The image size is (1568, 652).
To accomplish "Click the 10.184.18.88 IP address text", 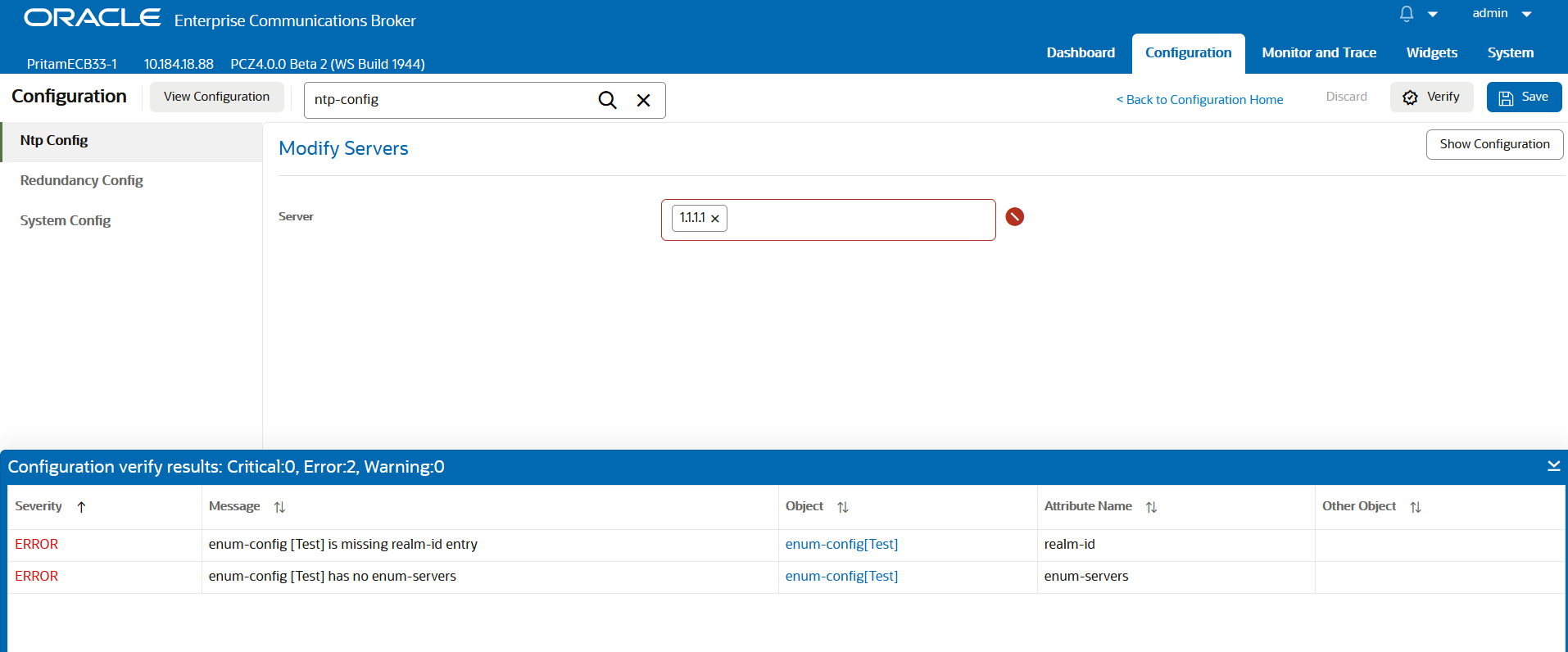I will pyautogui.click(x=179, y=64).
